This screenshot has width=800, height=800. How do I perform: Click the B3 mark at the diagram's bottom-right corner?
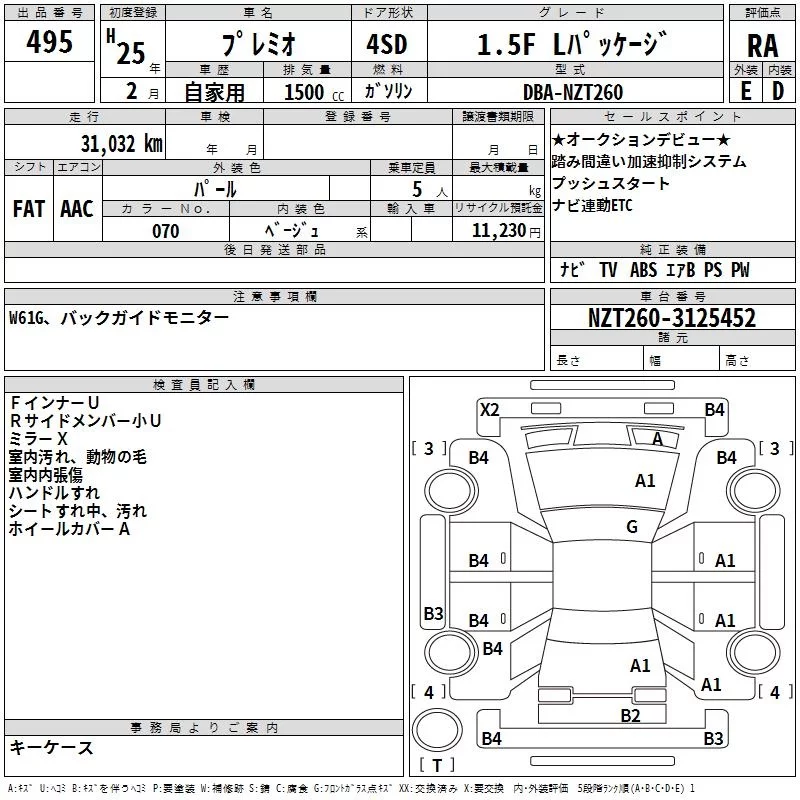click(x=713, y=739)
